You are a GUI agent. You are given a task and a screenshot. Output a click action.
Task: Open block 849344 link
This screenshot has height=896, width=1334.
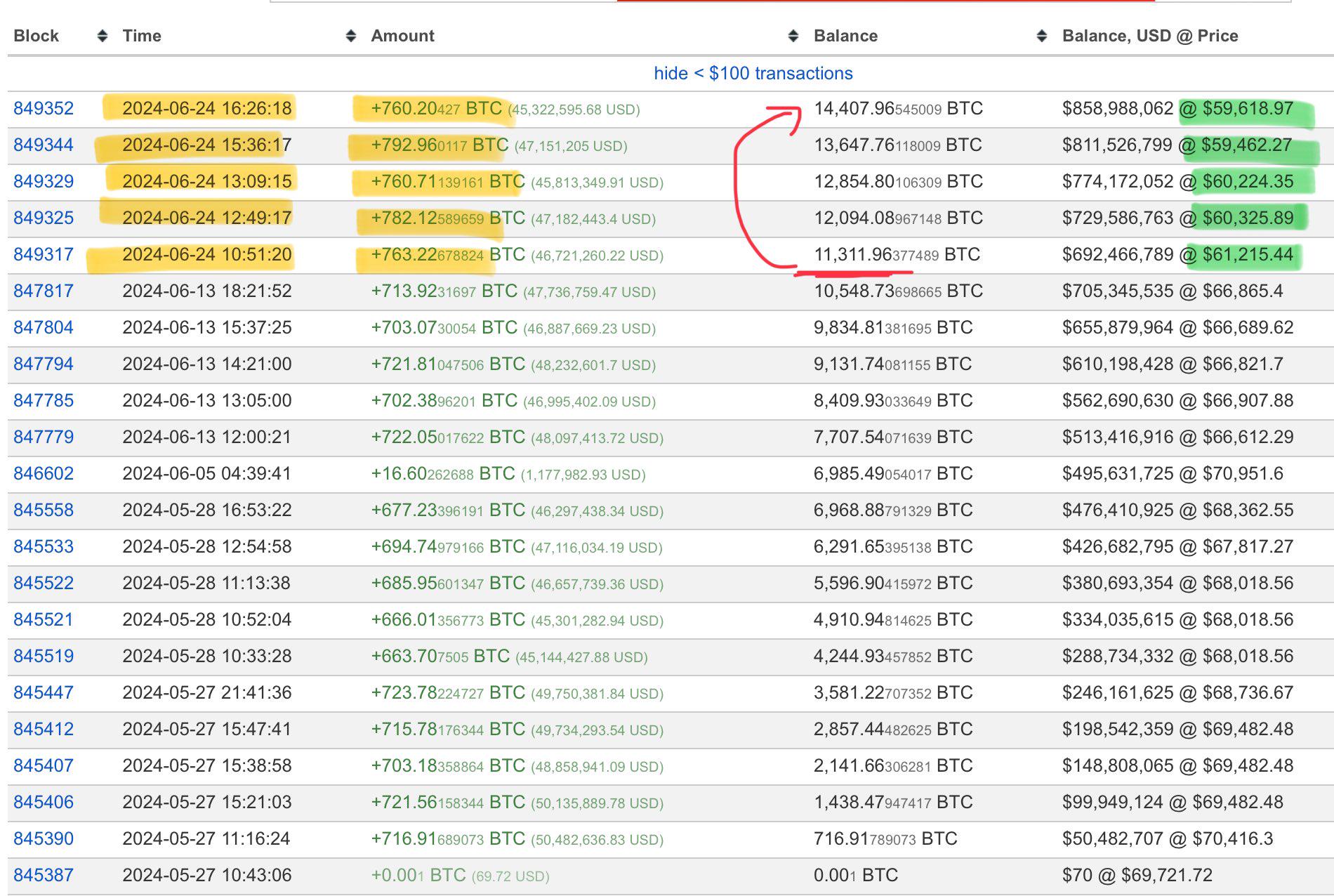tap(44, 145)
